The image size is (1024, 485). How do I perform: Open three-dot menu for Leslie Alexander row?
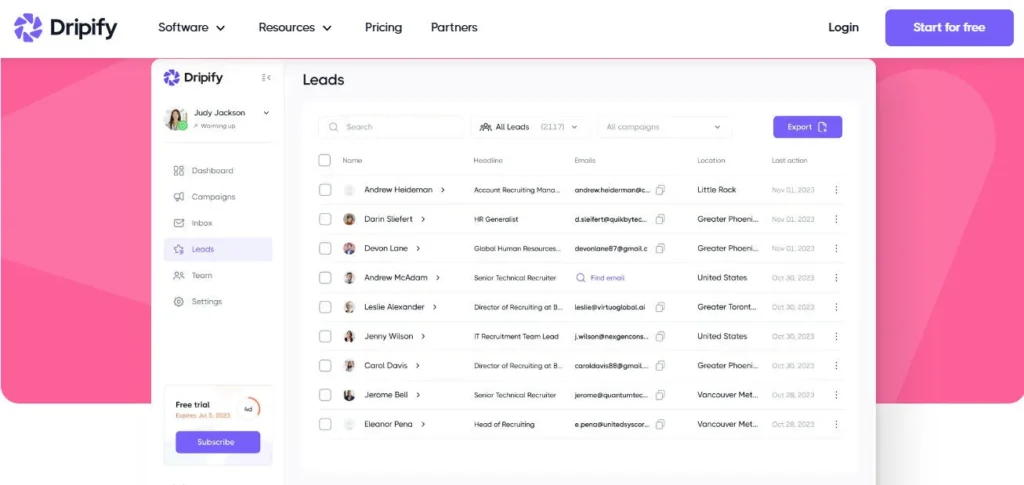click(836, 307)
